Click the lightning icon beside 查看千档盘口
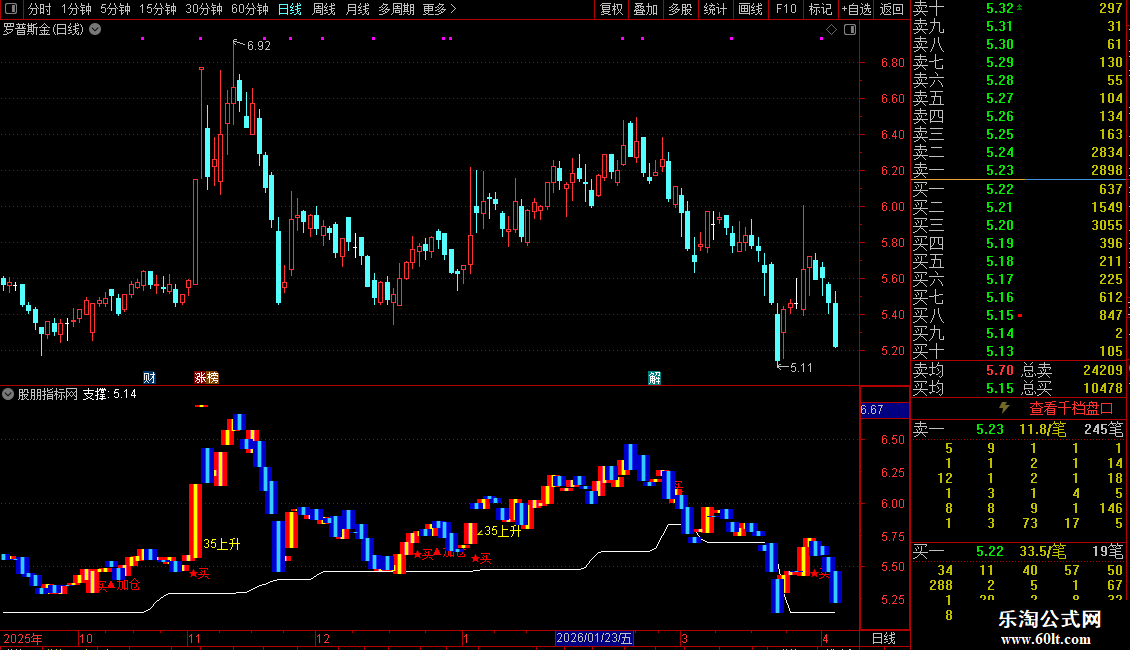 point(1005,408)
